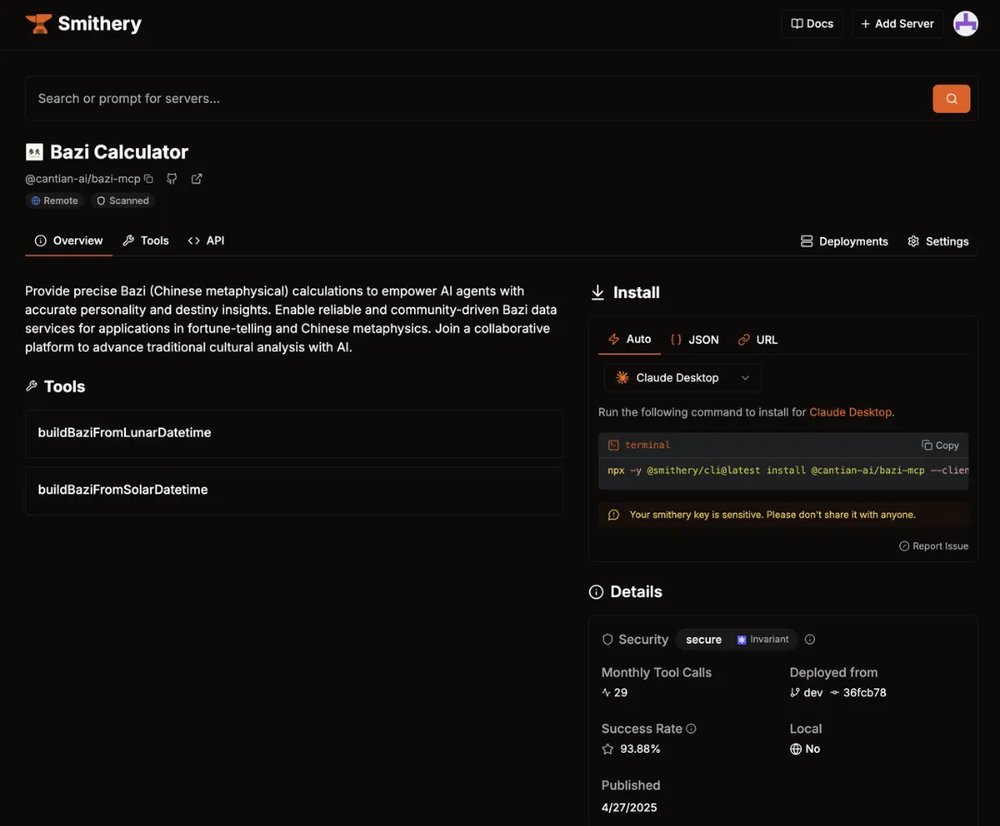The image size is (1000, 826).
Task: Click the 36fcb78 commit hash
Action: (864, 693)
